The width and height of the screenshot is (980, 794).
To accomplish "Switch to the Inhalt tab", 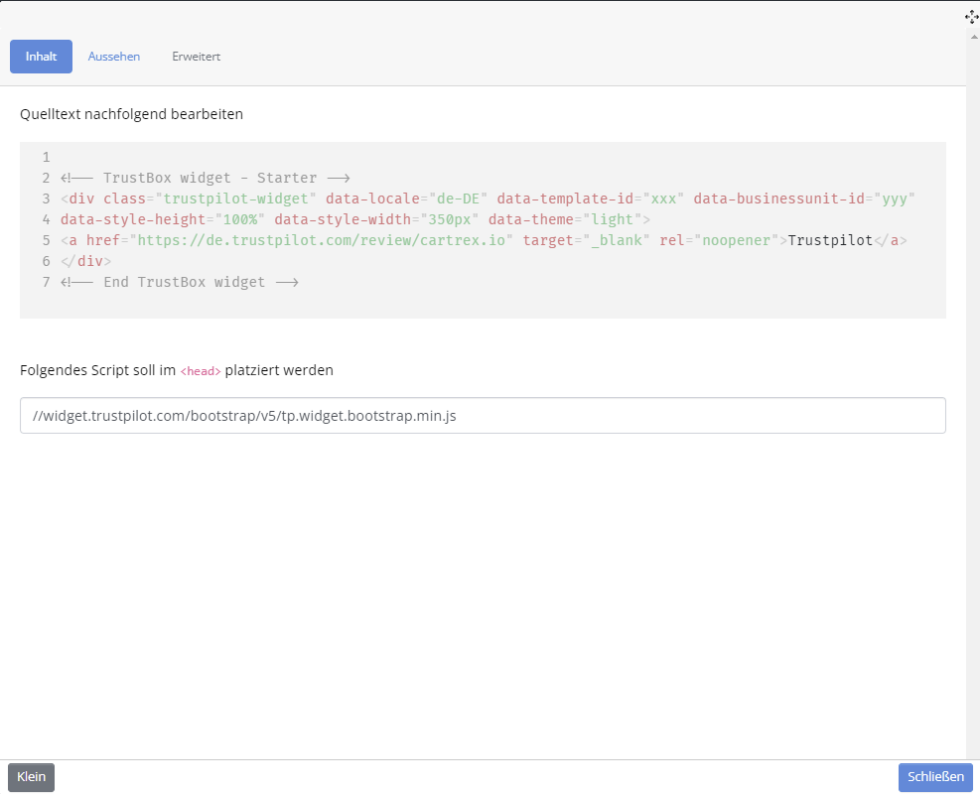I will [x=41, y=57].
